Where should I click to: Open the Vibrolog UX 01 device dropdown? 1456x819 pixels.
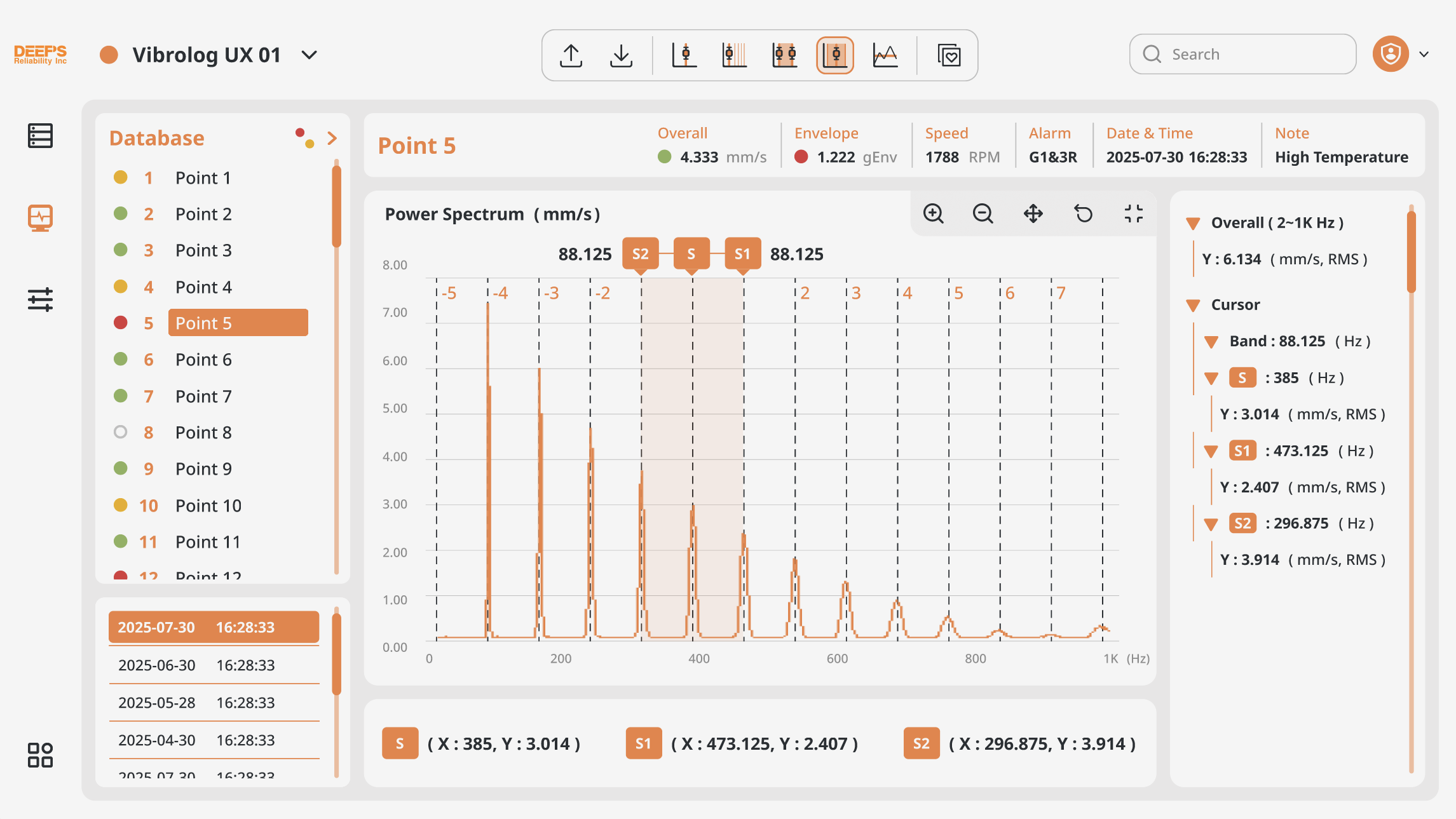pyautogui.click(x=310, y=55)
